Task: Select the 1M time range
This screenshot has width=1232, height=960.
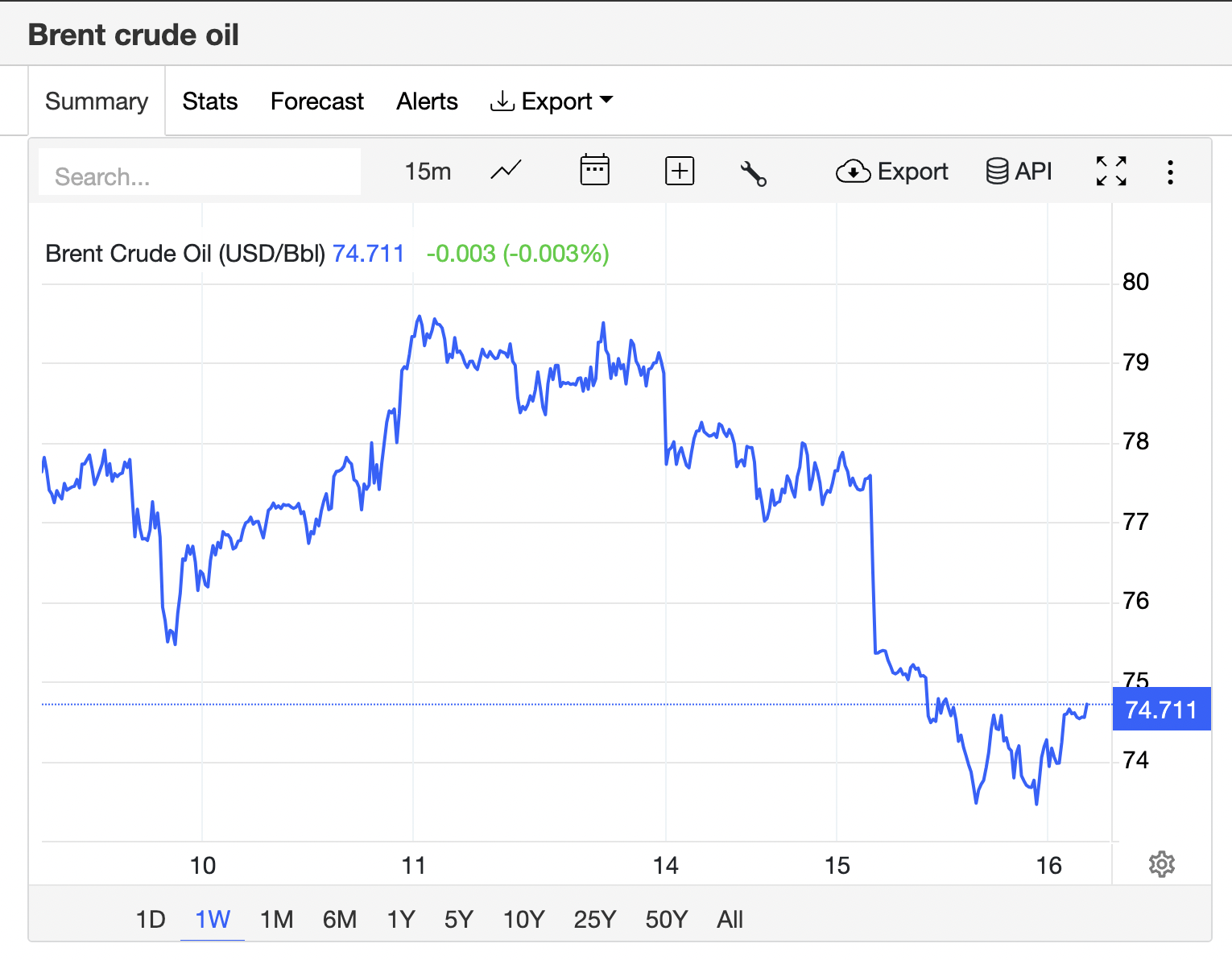Action: [x=276, y=919]
